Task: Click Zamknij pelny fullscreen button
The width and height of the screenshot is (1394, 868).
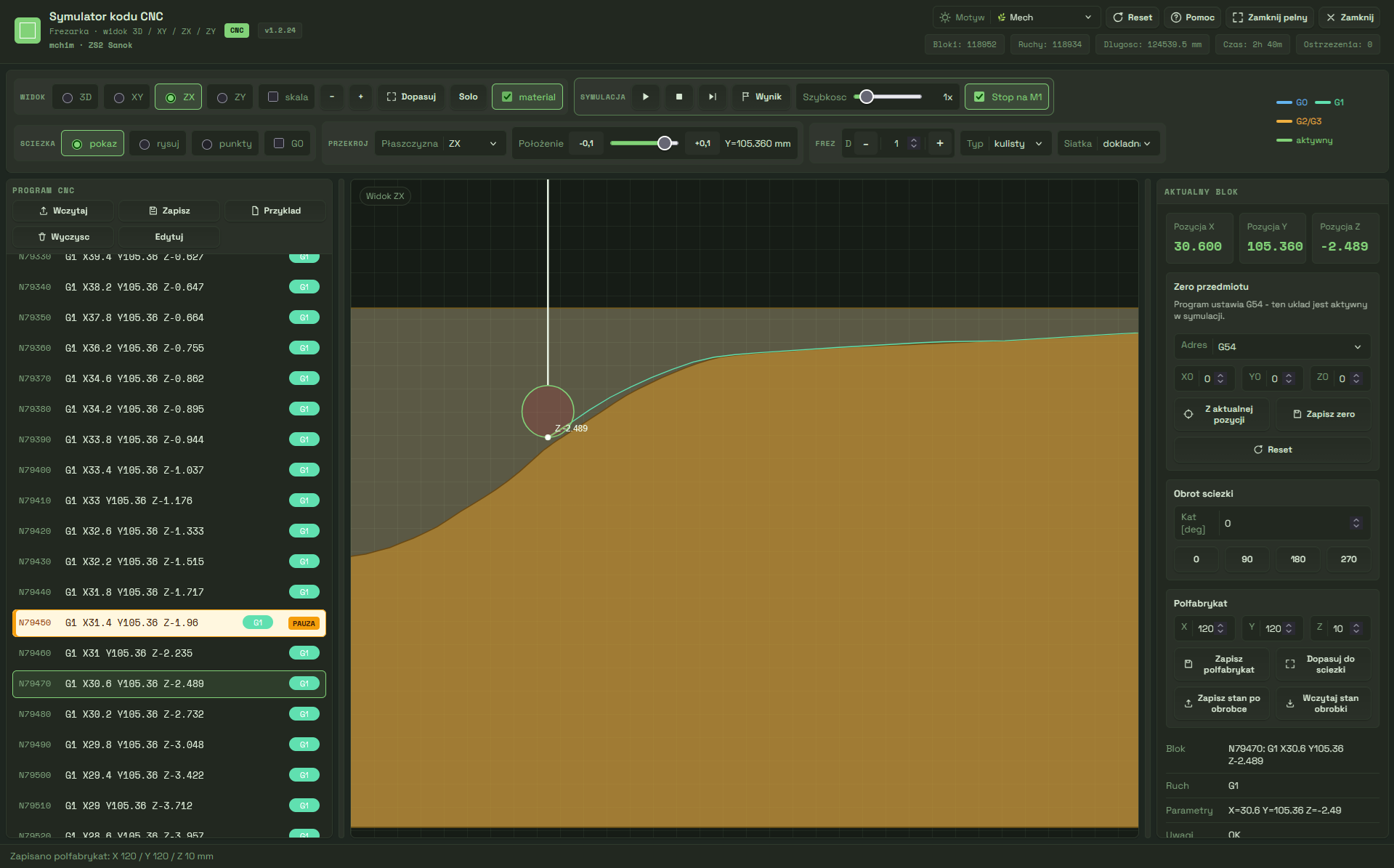Action: click(1270, 17)
